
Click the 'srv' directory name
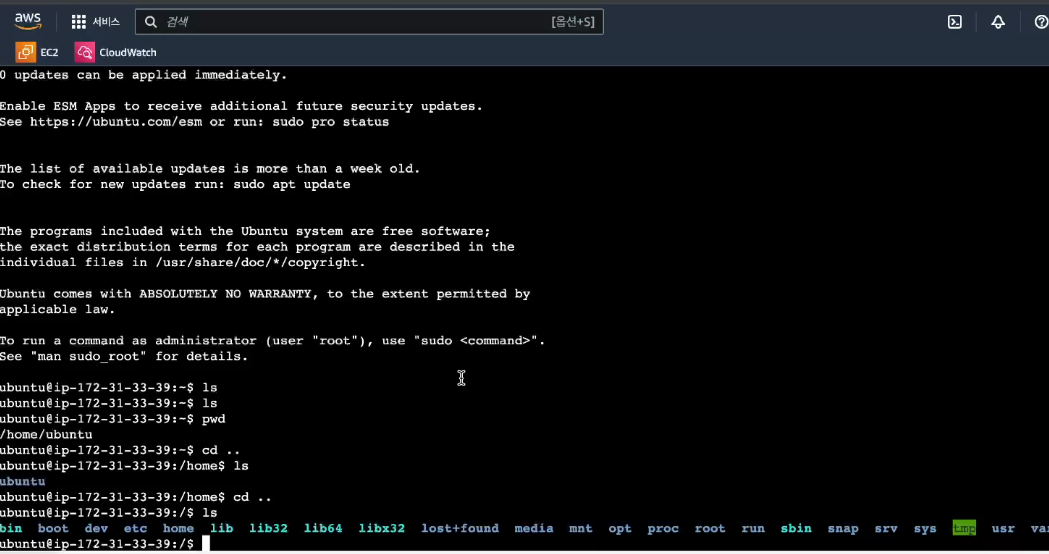click(886, 528)
